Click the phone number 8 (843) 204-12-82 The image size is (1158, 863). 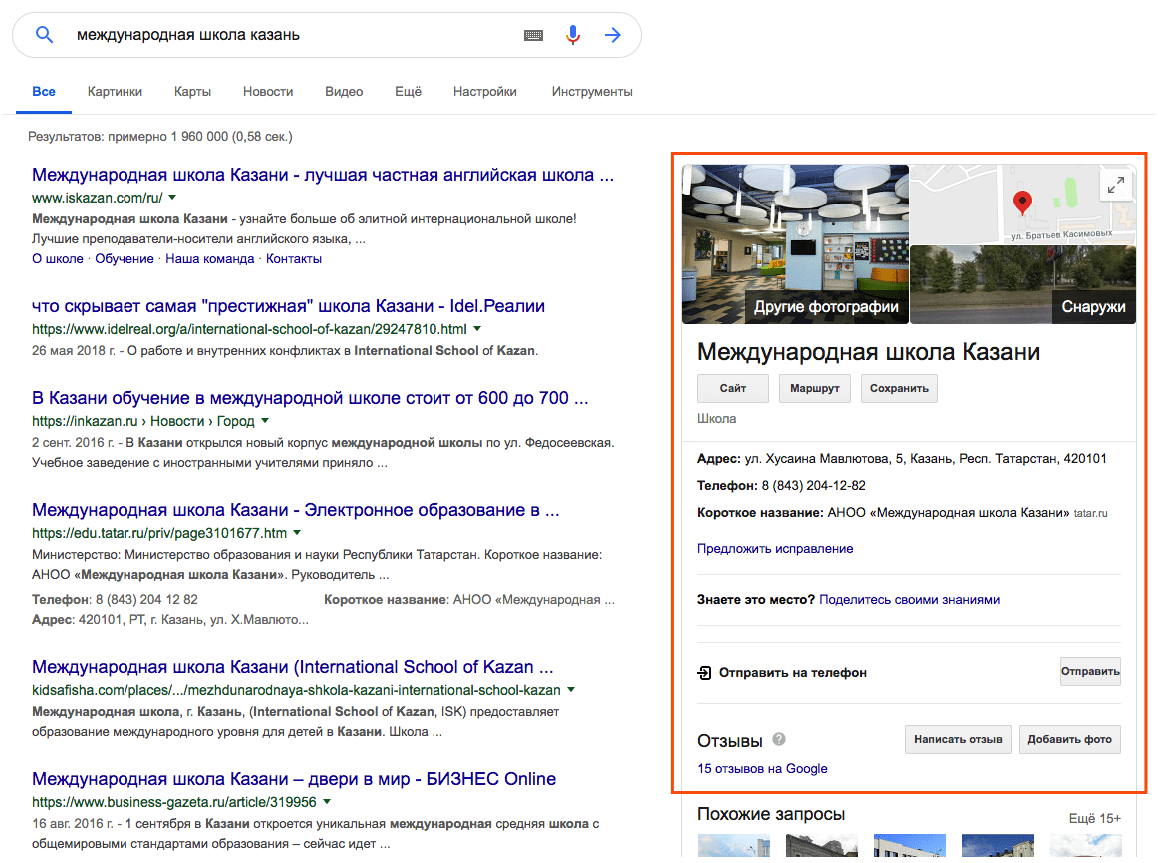click(x=814, y=486)
